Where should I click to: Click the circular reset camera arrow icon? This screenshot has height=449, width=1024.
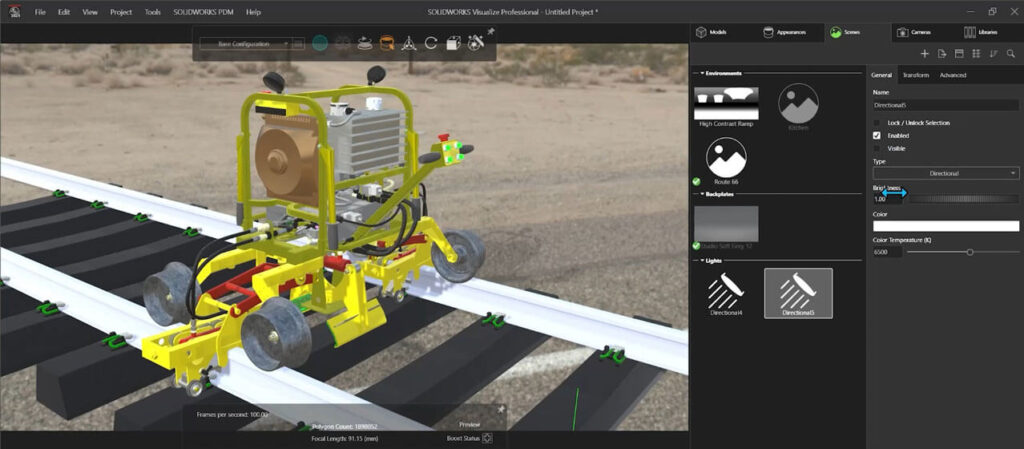click(431, 44)
